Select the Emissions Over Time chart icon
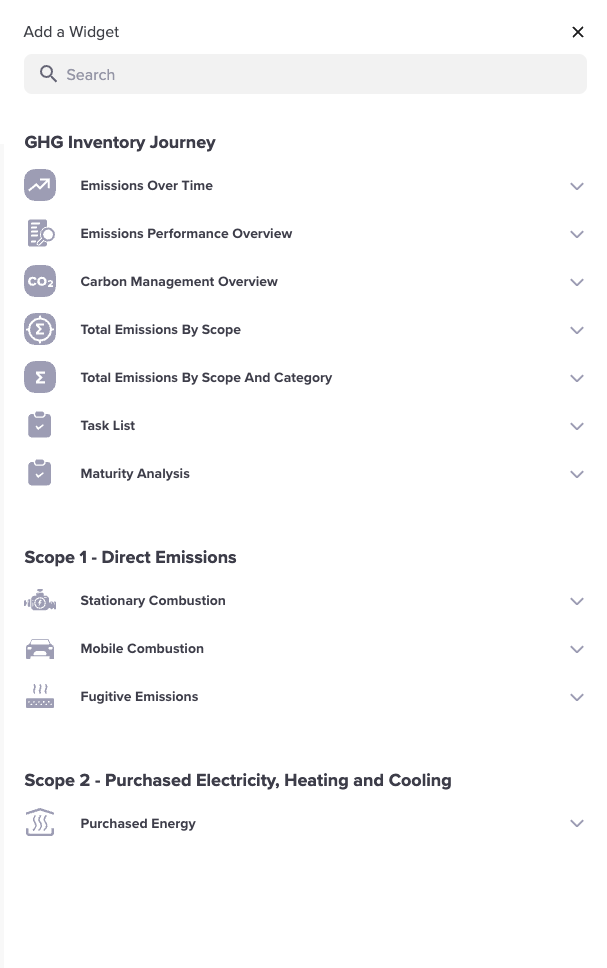Image resolution: width=607 pixels, height=968 pixels. coord(40,185)
